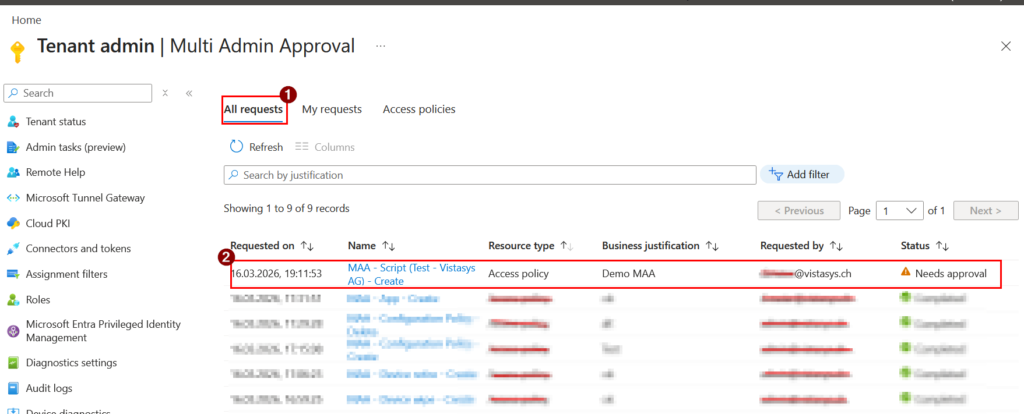
Task: Click the Roles icon
Action: tap(13, 300)
